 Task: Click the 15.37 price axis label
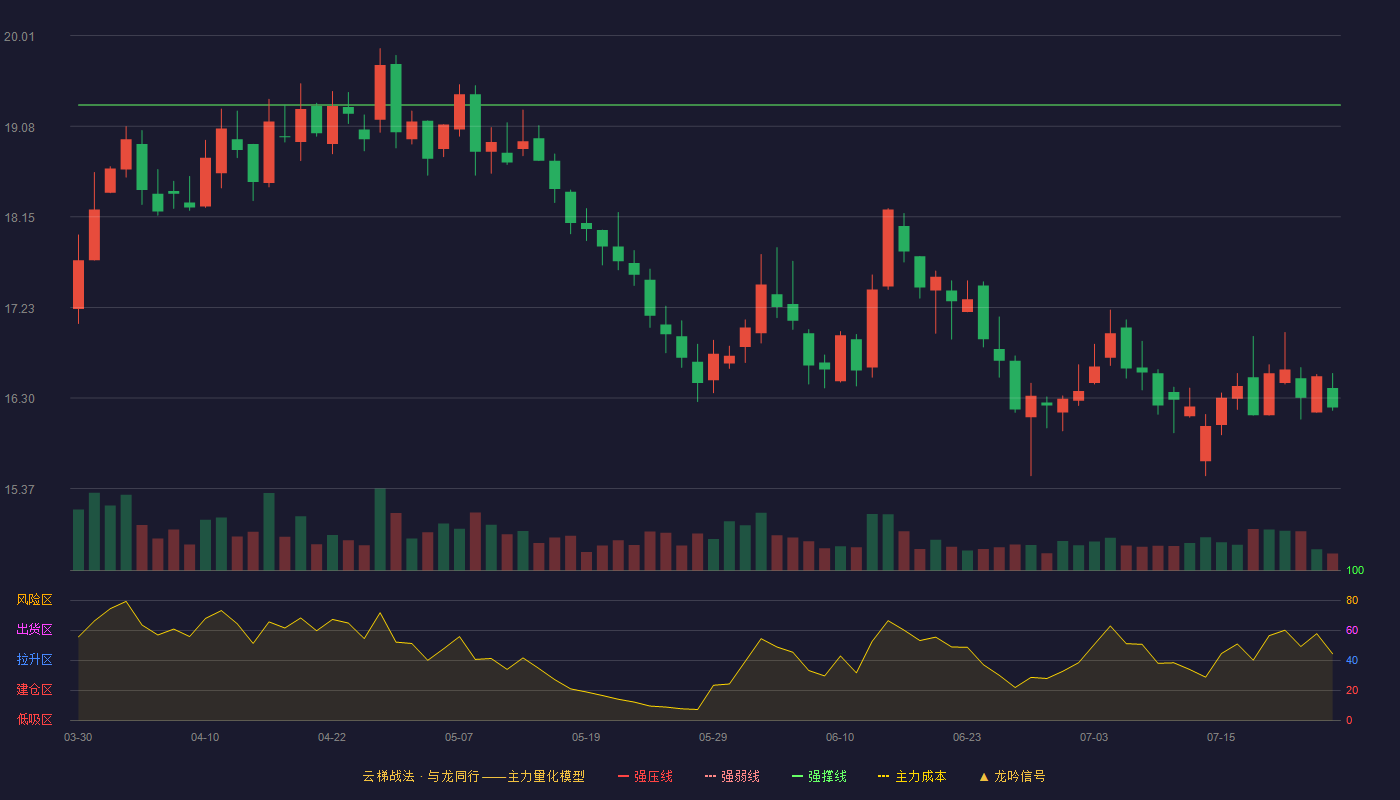[x=19, y=490]
